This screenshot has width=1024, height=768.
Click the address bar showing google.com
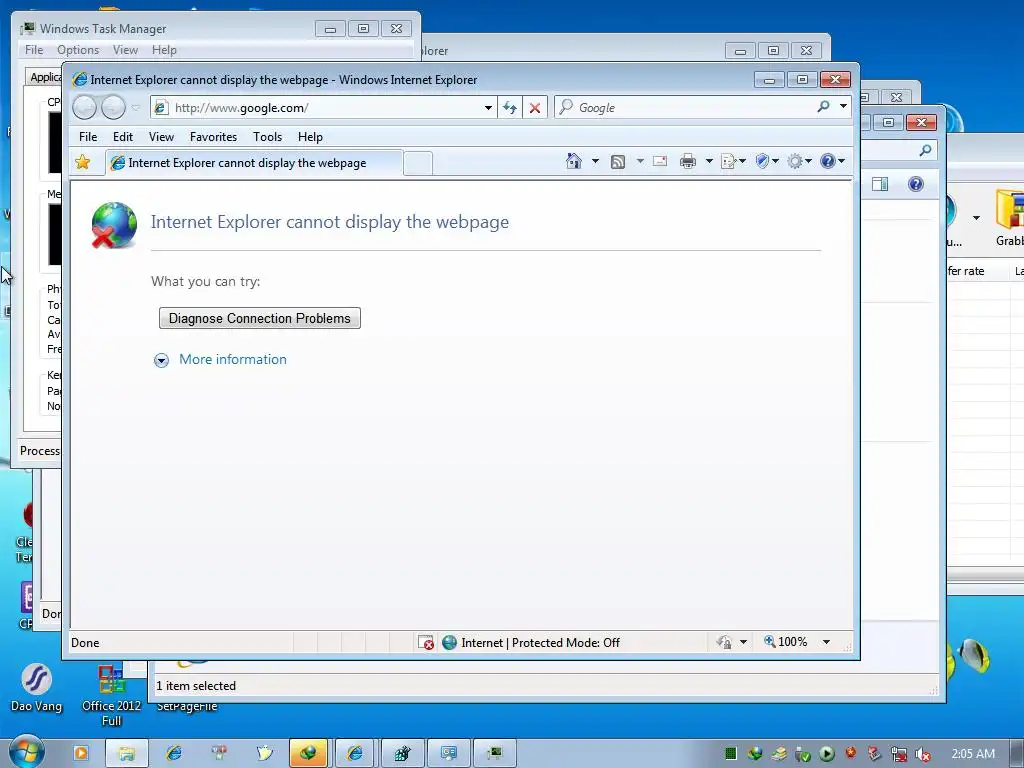(323, 108)
